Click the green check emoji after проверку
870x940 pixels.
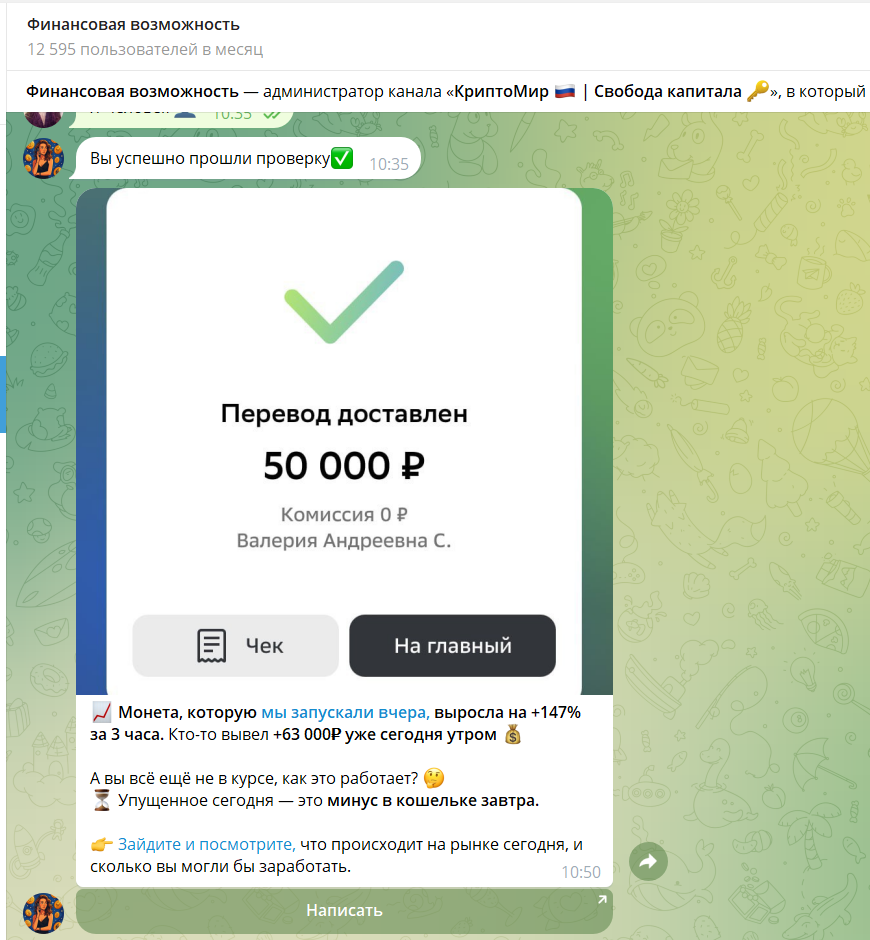342,158
